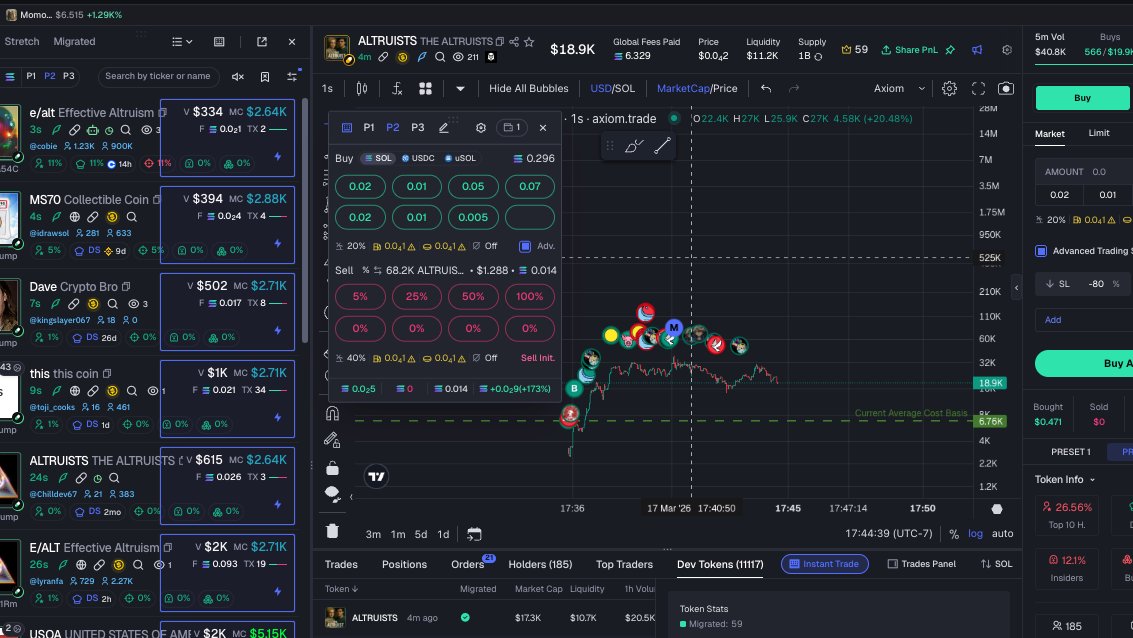Toggle log scale on chart

coord(975,533)
